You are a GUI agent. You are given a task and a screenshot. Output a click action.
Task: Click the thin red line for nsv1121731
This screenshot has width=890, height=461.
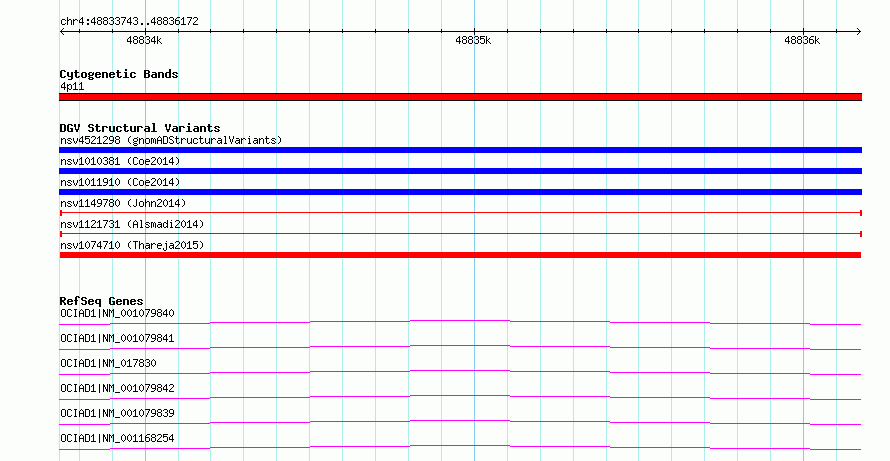coord(460,234)
